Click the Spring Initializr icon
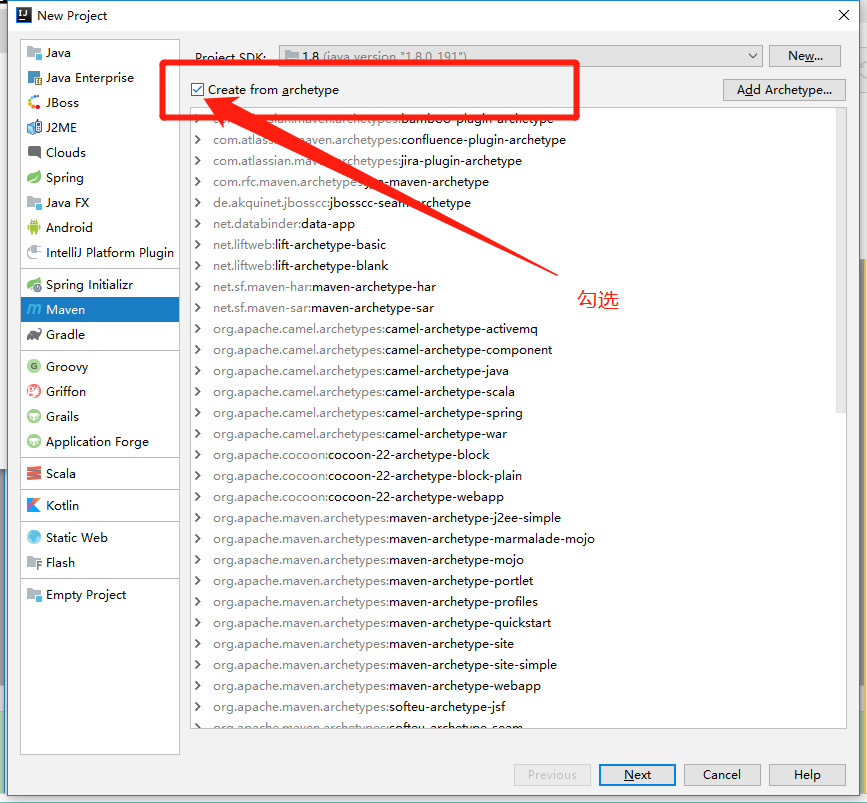Viewport: 867px width, 803px height. [x=34, y=285]
